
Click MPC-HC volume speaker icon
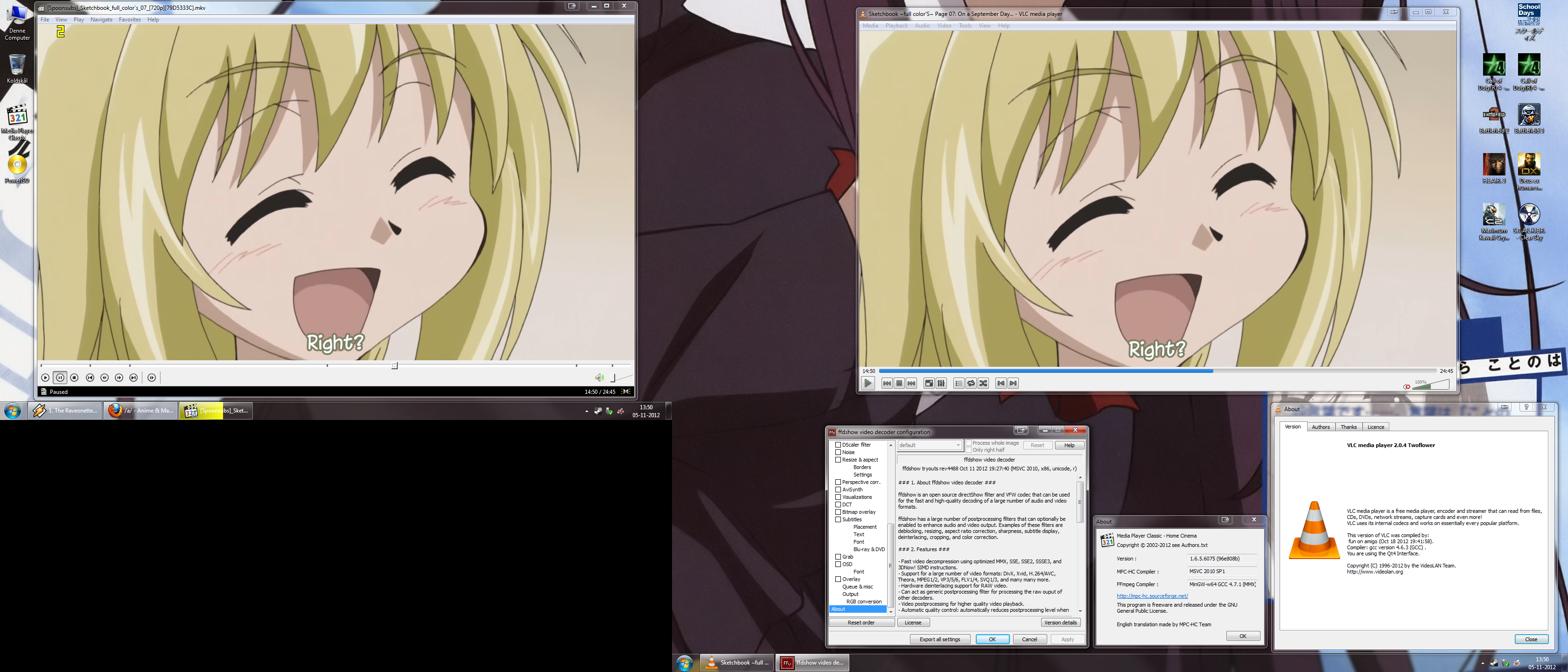coord(599,378)
